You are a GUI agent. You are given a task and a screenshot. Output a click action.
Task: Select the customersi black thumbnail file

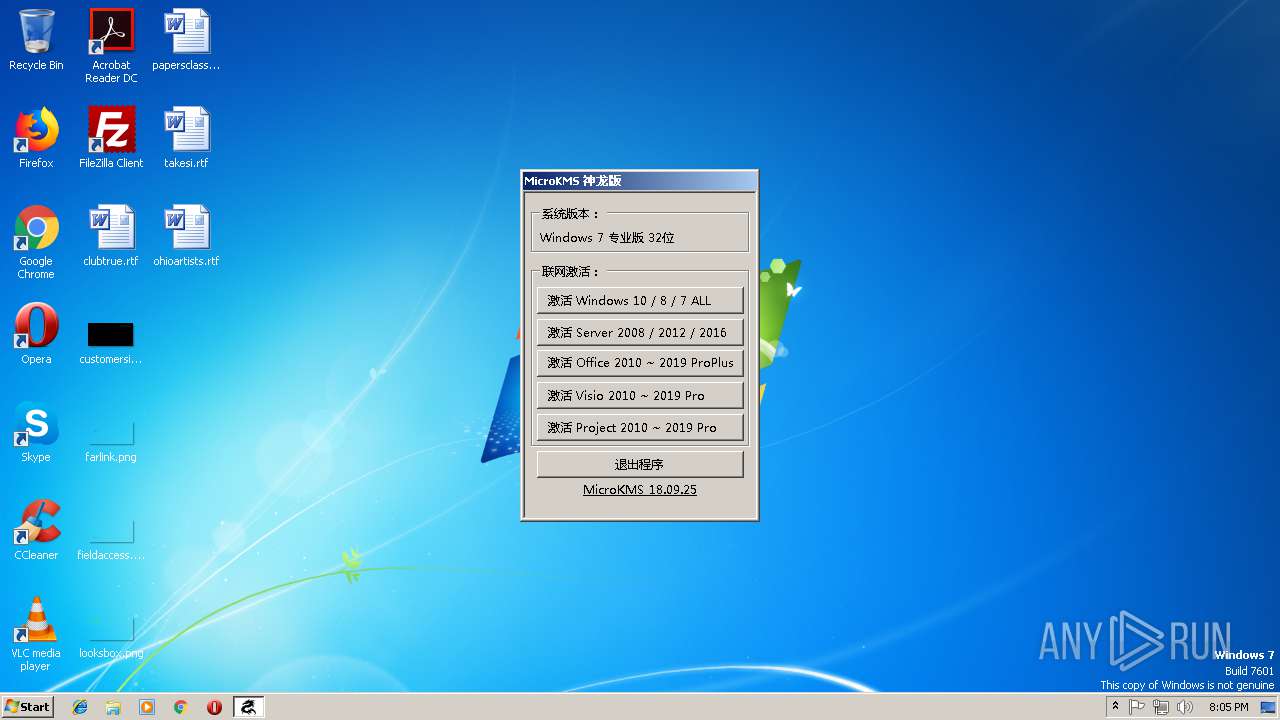pyautogui.click(x=111, y=342)
